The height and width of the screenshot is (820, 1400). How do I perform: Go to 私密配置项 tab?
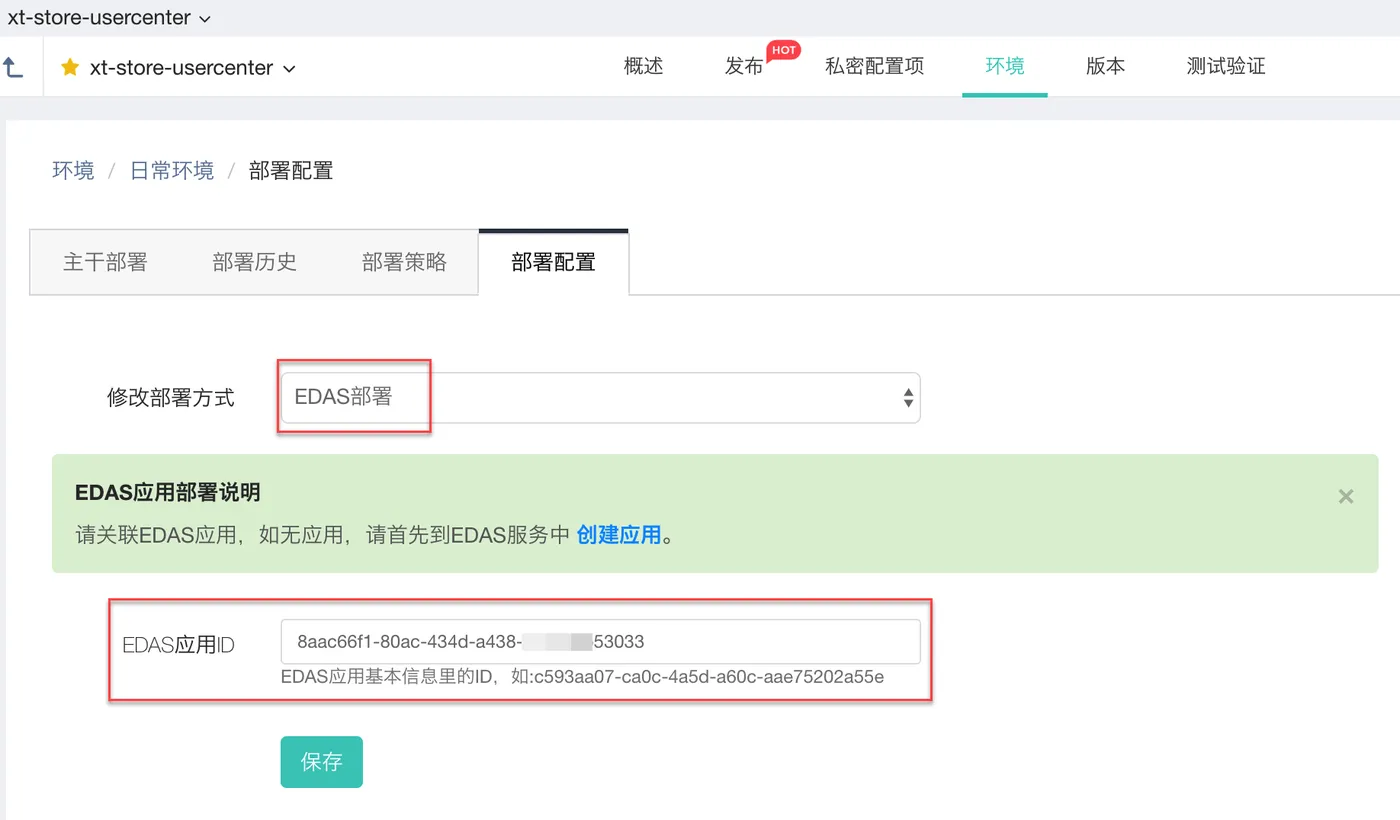click(874, 66)
